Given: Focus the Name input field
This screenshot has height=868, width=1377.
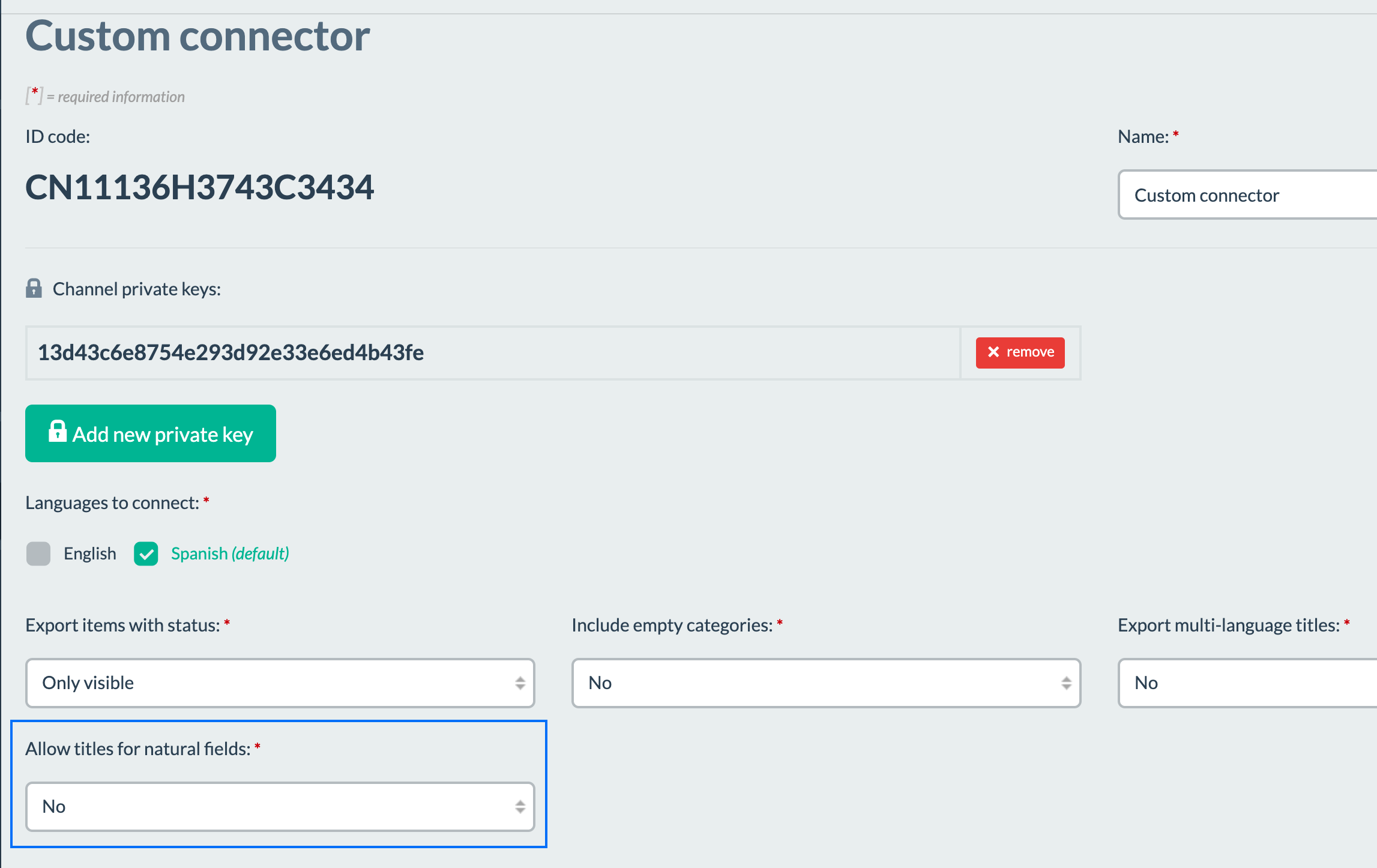Looking at the screenshot, I should pos(1247,195).
